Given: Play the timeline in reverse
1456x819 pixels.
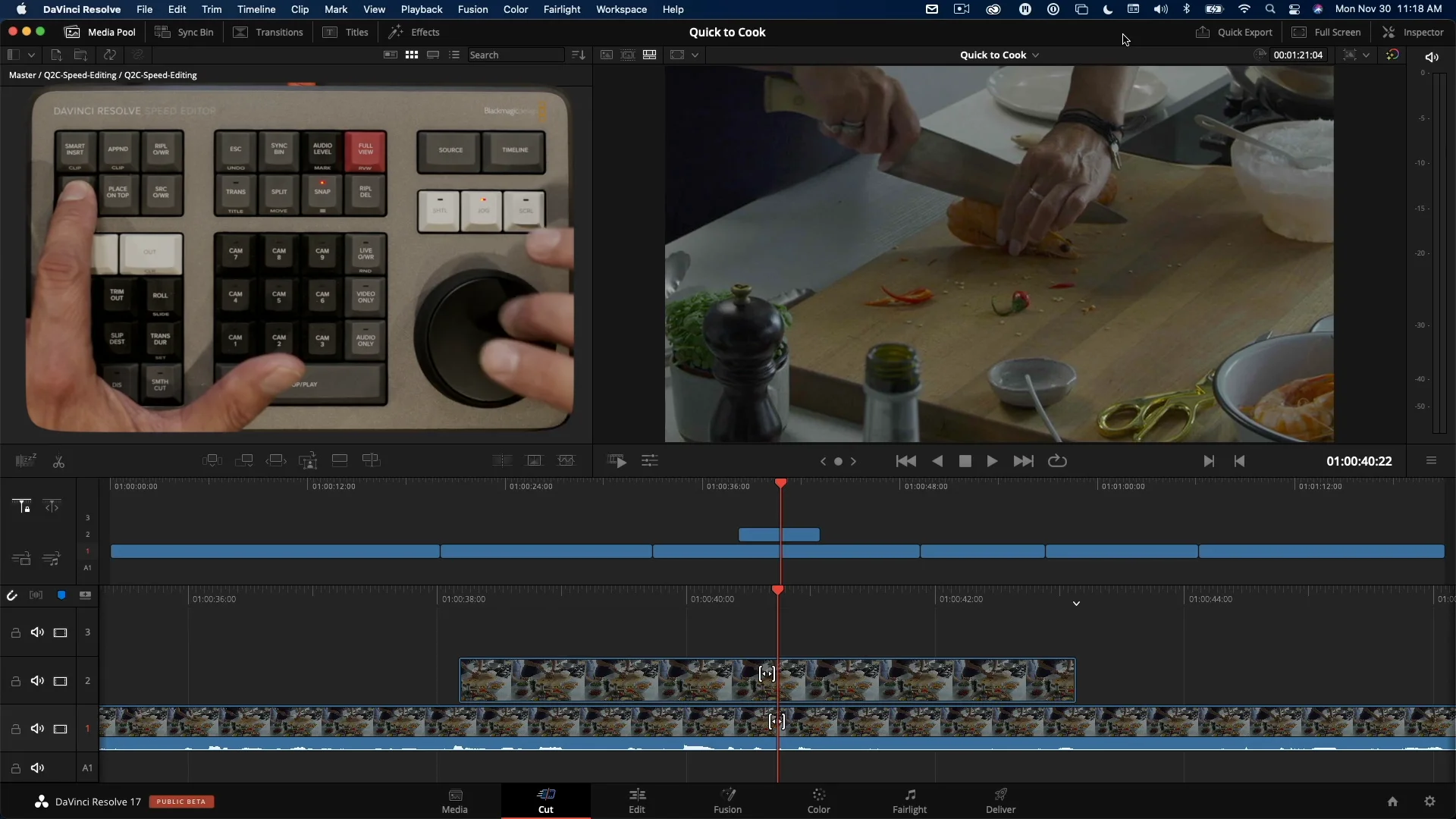Looking at the screenshot, I should click(x=937, y=461).
